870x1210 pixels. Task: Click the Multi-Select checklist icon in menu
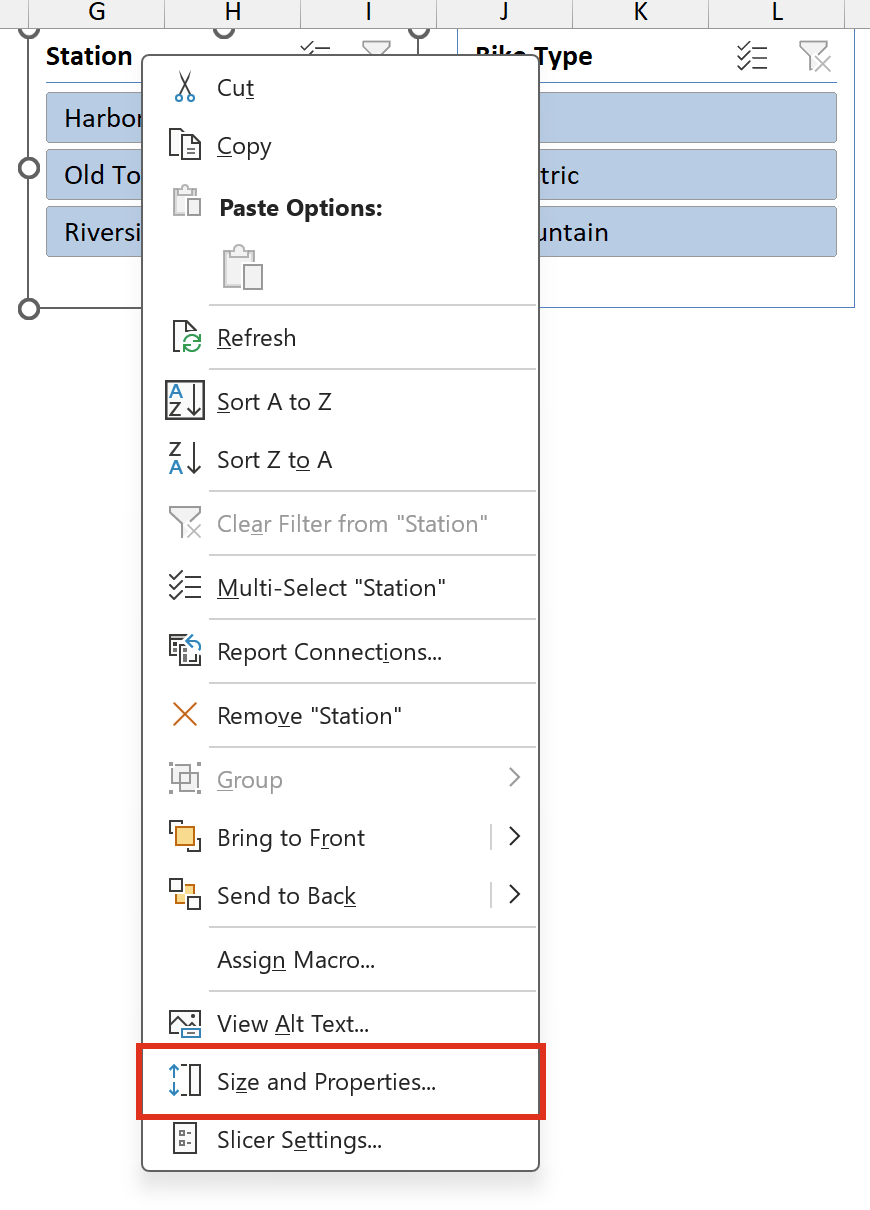click(185, 587)
